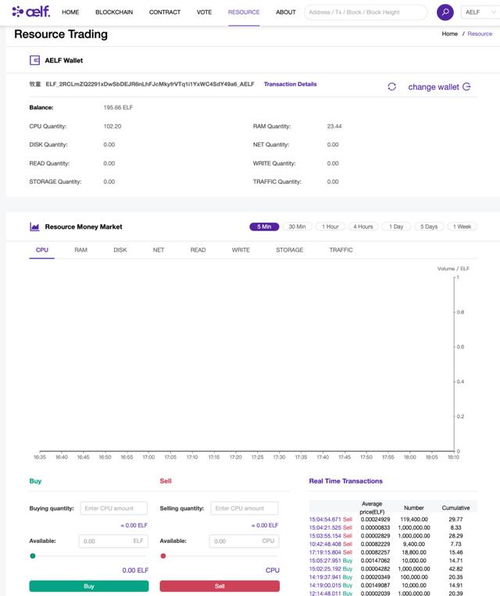Open the VOTE menu item
Viewport: 500px width, 596px height.
pos(204,12)
